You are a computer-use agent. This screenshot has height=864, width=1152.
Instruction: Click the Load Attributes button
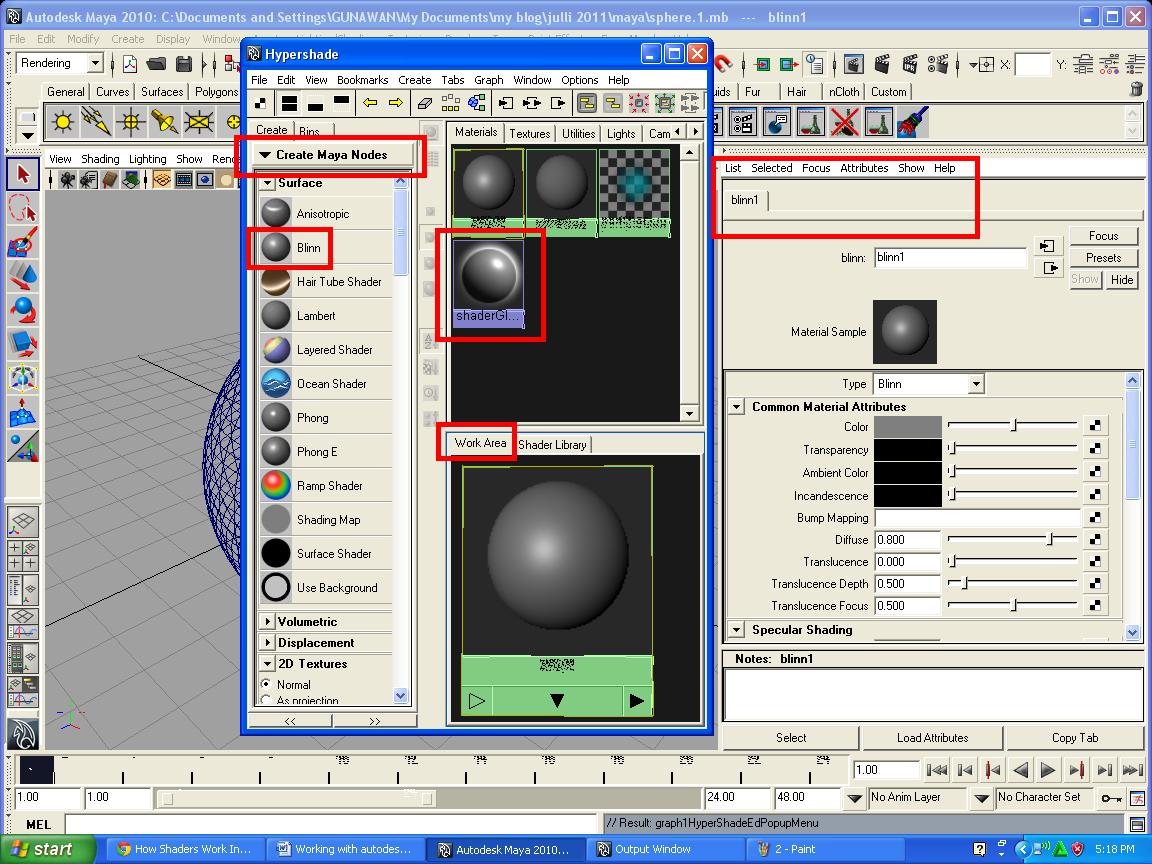[932, 738]
